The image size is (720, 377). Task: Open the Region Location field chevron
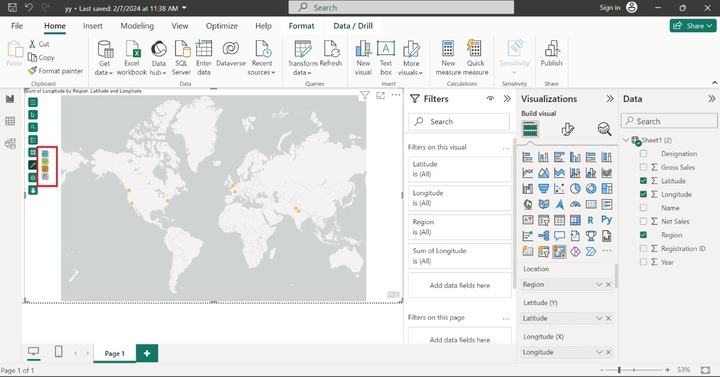(599, 285)
